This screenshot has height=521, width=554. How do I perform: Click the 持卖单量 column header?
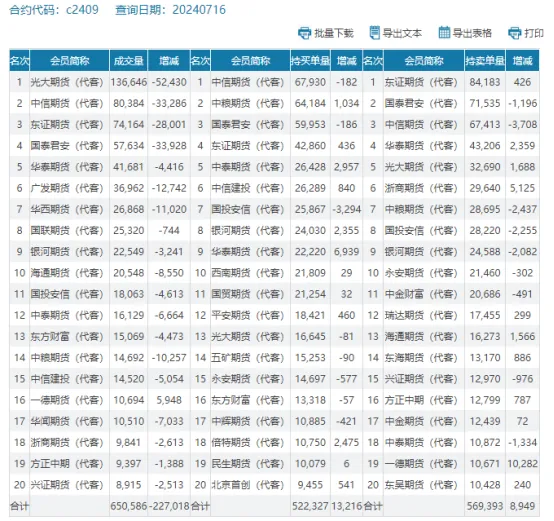485,61
